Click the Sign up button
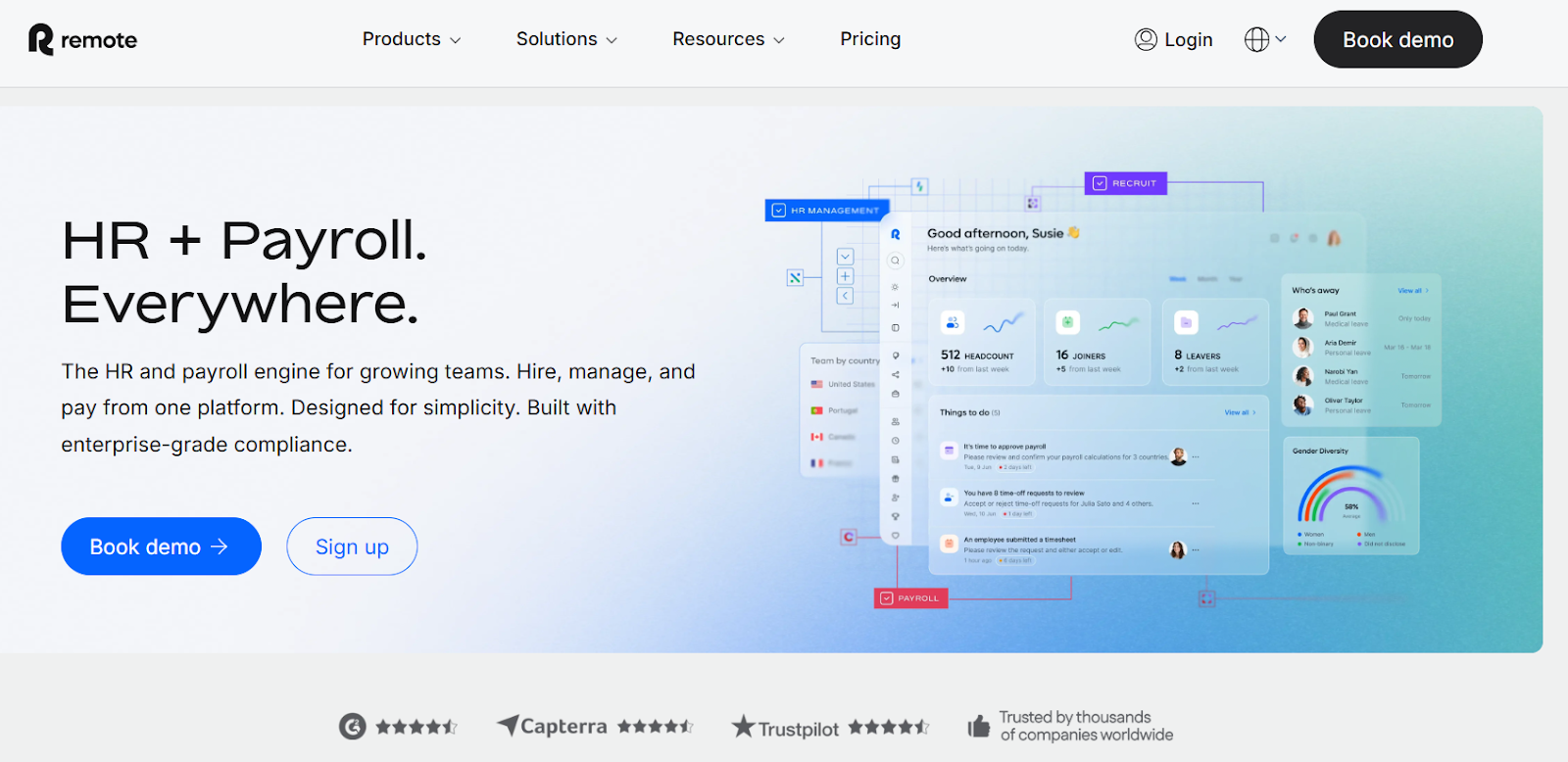Viewport: 1568px width, 762px height. pos(352,547)
